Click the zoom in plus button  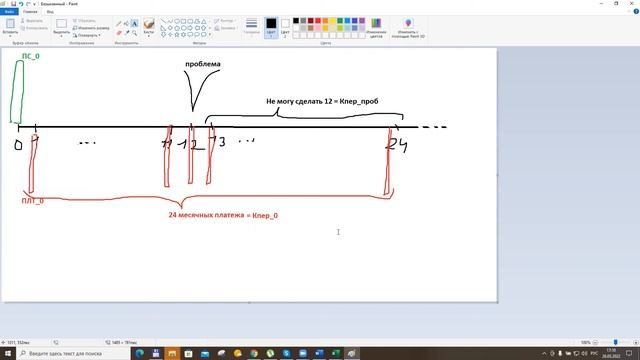point(636,342)
